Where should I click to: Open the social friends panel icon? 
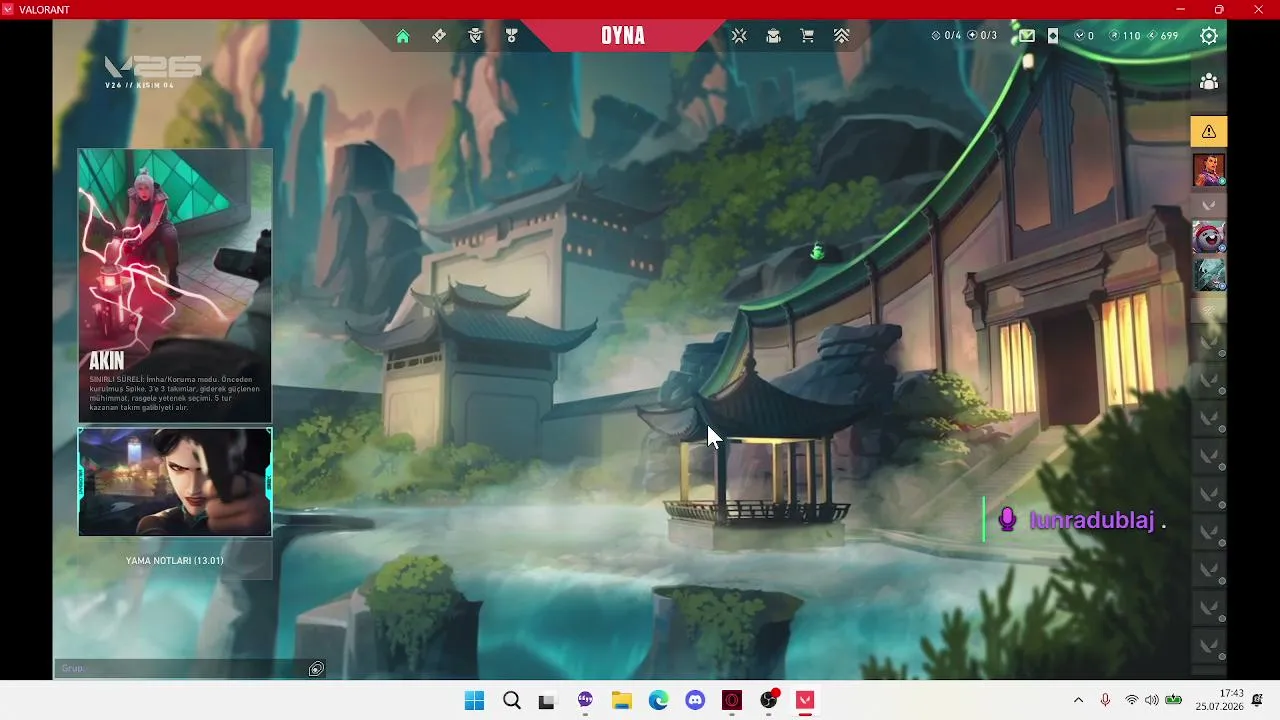1209,82
